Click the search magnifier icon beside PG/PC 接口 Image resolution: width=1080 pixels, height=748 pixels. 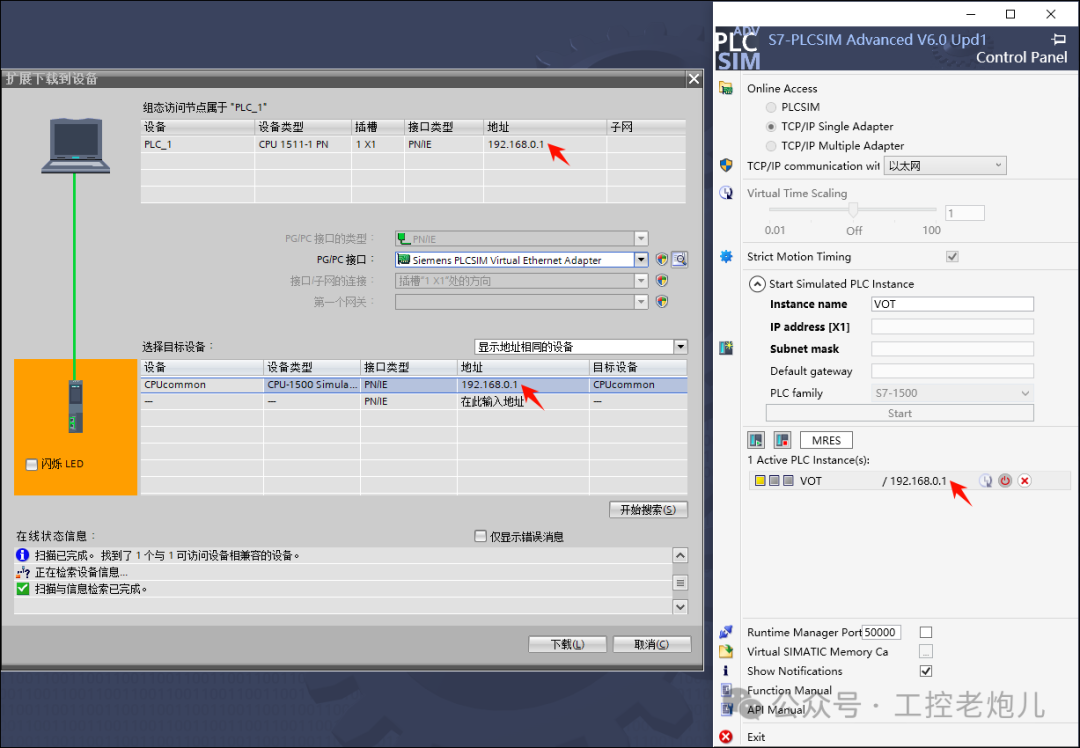(680, 260)
